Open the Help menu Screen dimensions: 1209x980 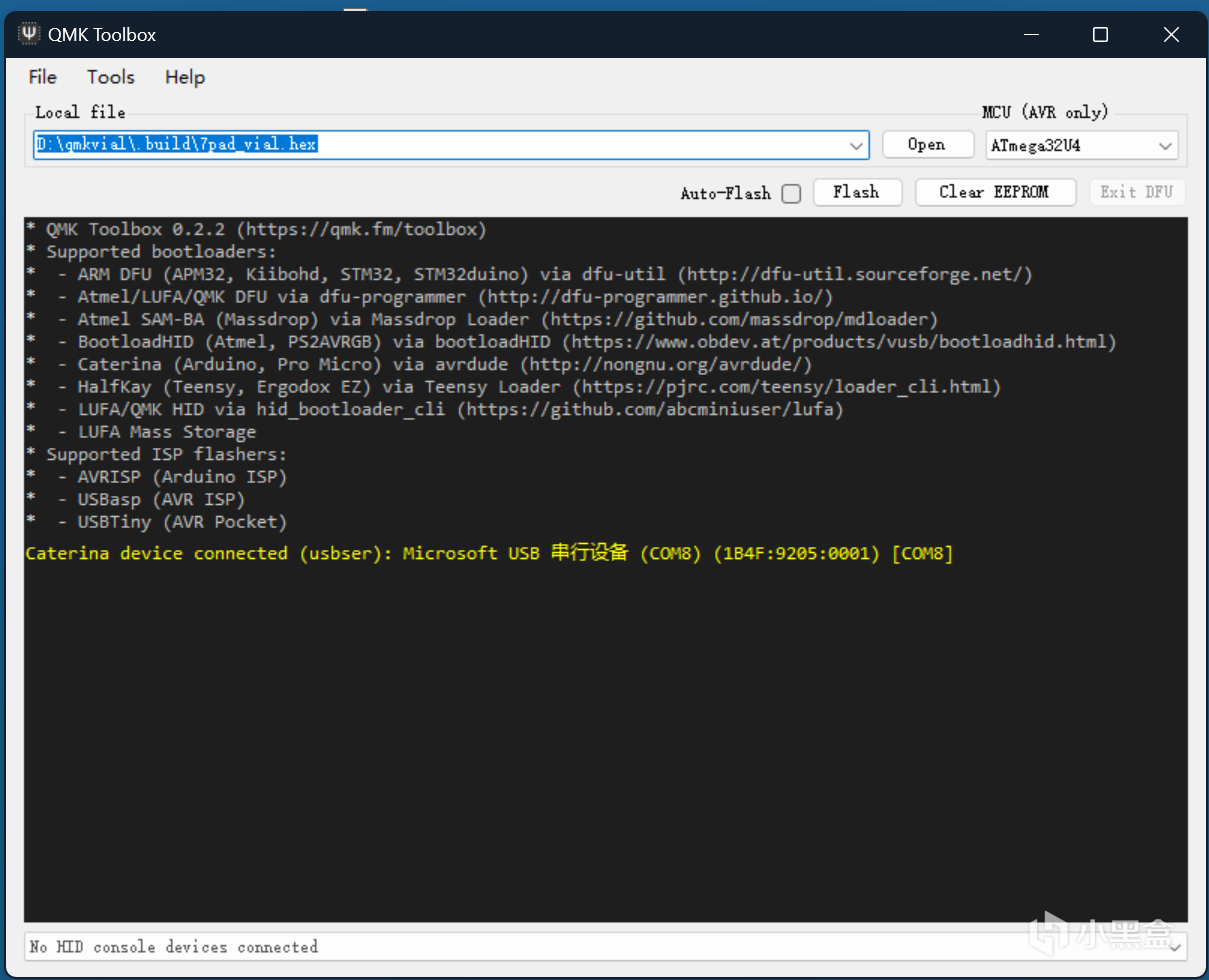[185, 77]
